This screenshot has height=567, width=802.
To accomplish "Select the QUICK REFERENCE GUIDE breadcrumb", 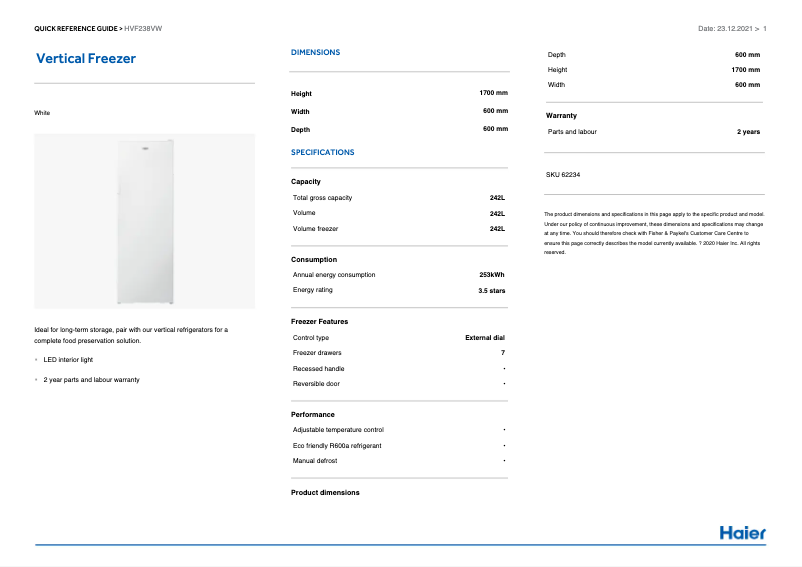I will point(77,28).
